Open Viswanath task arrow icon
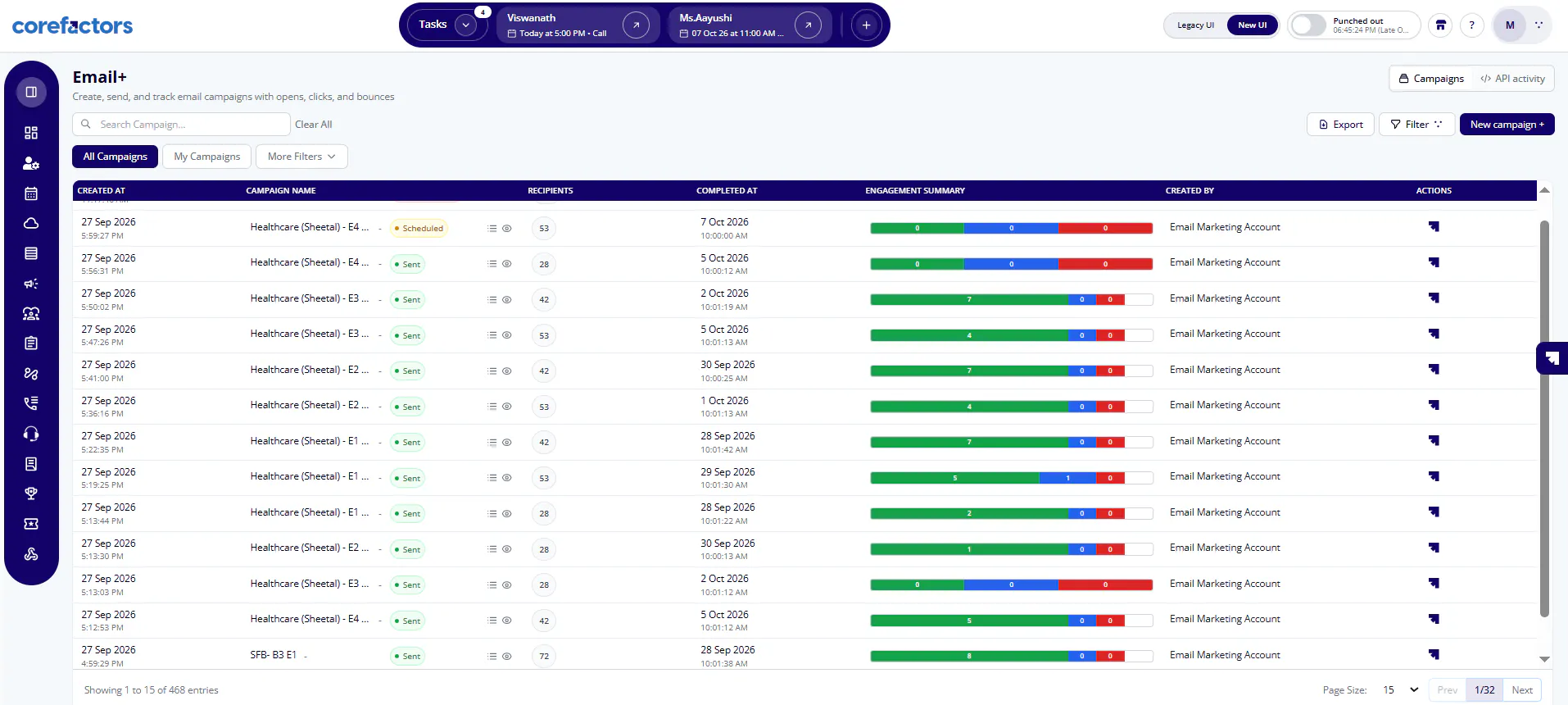1568x705 pixels. tap(636, 25)
